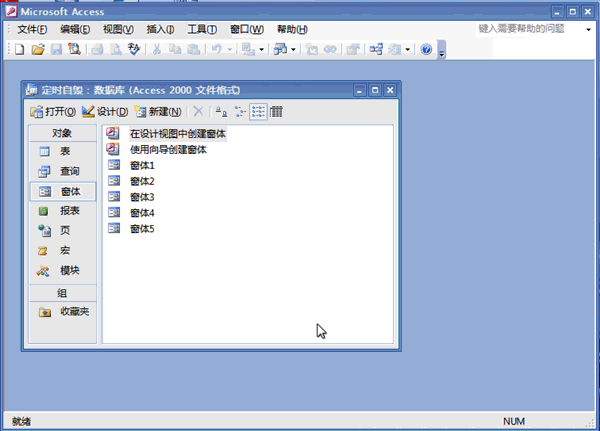The width and height of the screenshot is (600, 431).
Task: Click the database window title bar icon
Action: tap(32, 90)
